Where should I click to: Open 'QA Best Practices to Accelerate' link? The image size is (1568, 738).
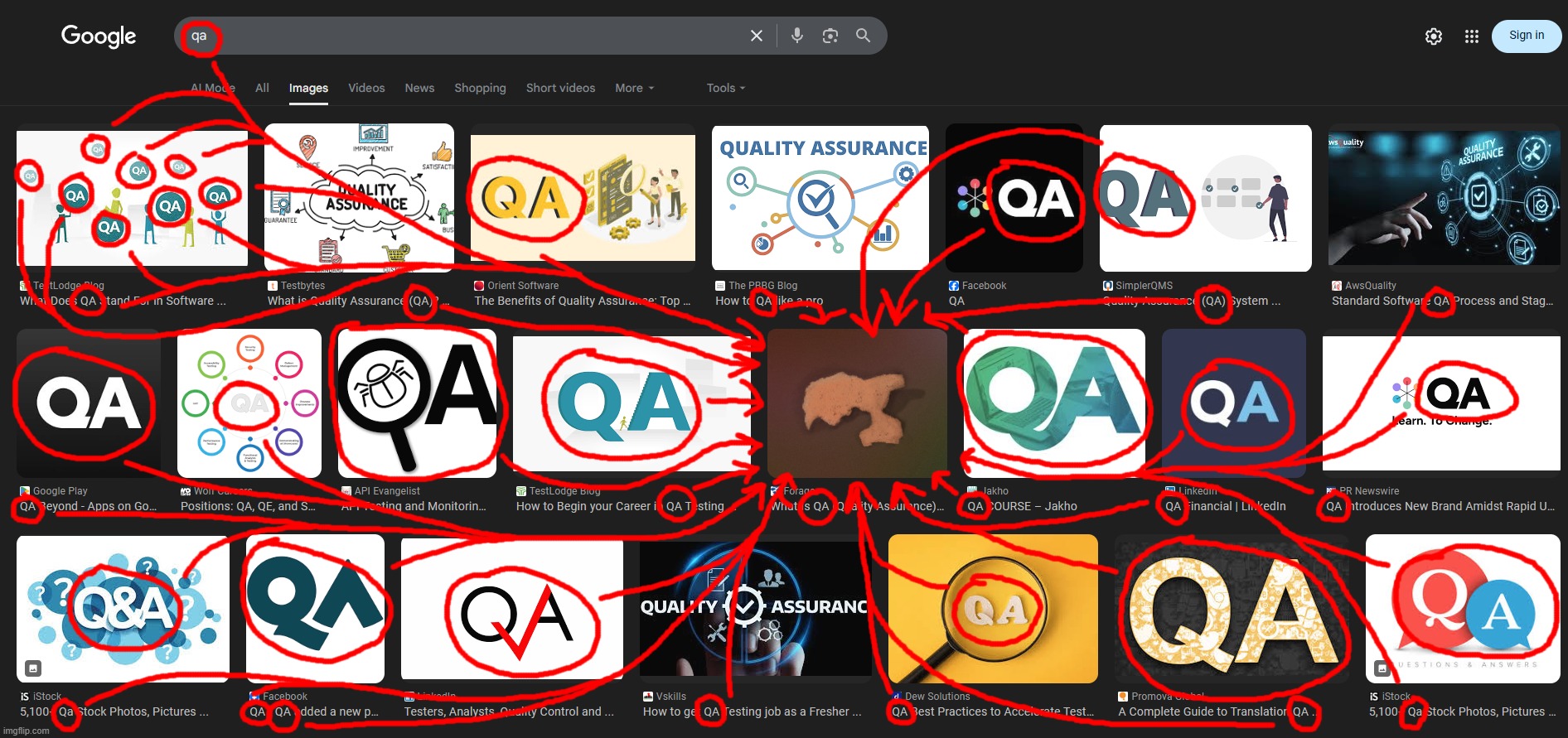coord(993,711)
